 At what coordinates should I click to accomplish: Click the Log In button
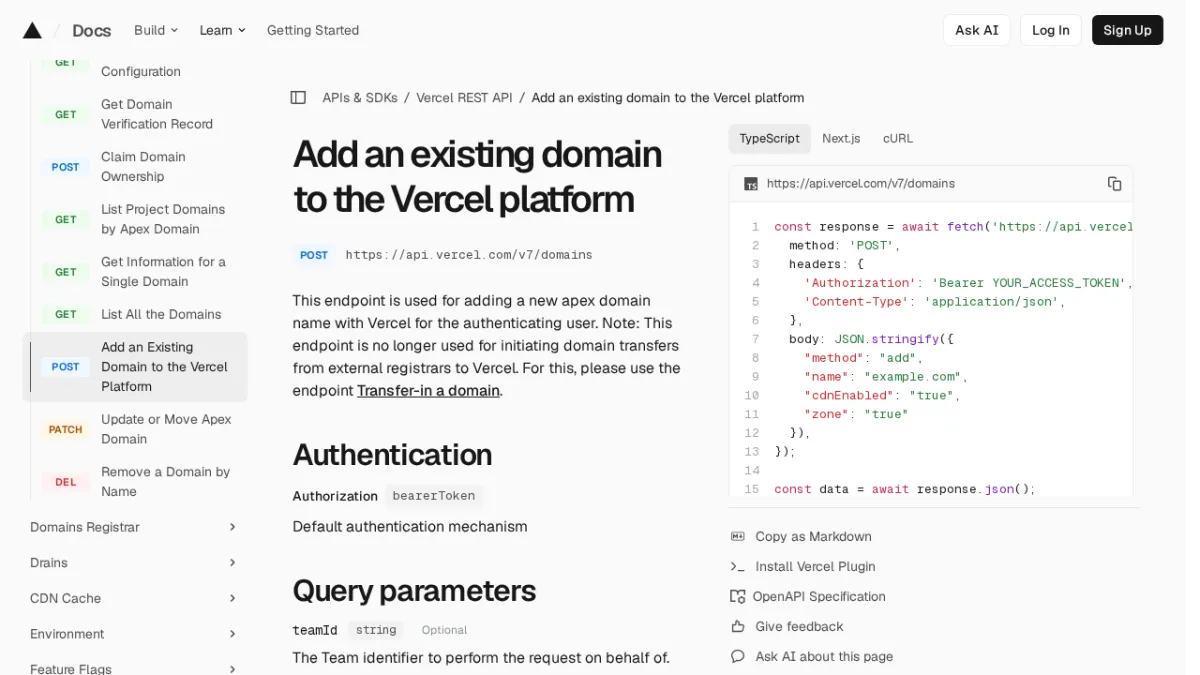click(1051, 30)
